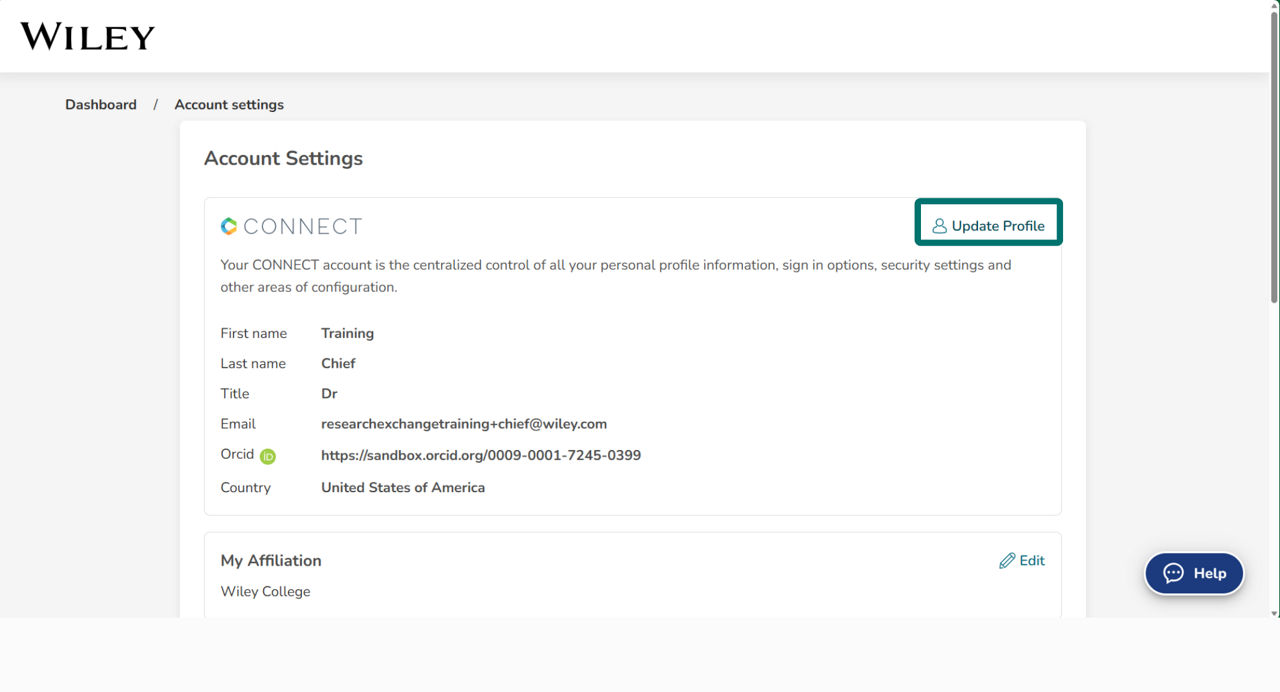Click the last name value Chief
This screenshot has width=1280, height=692.
(338, 364)
